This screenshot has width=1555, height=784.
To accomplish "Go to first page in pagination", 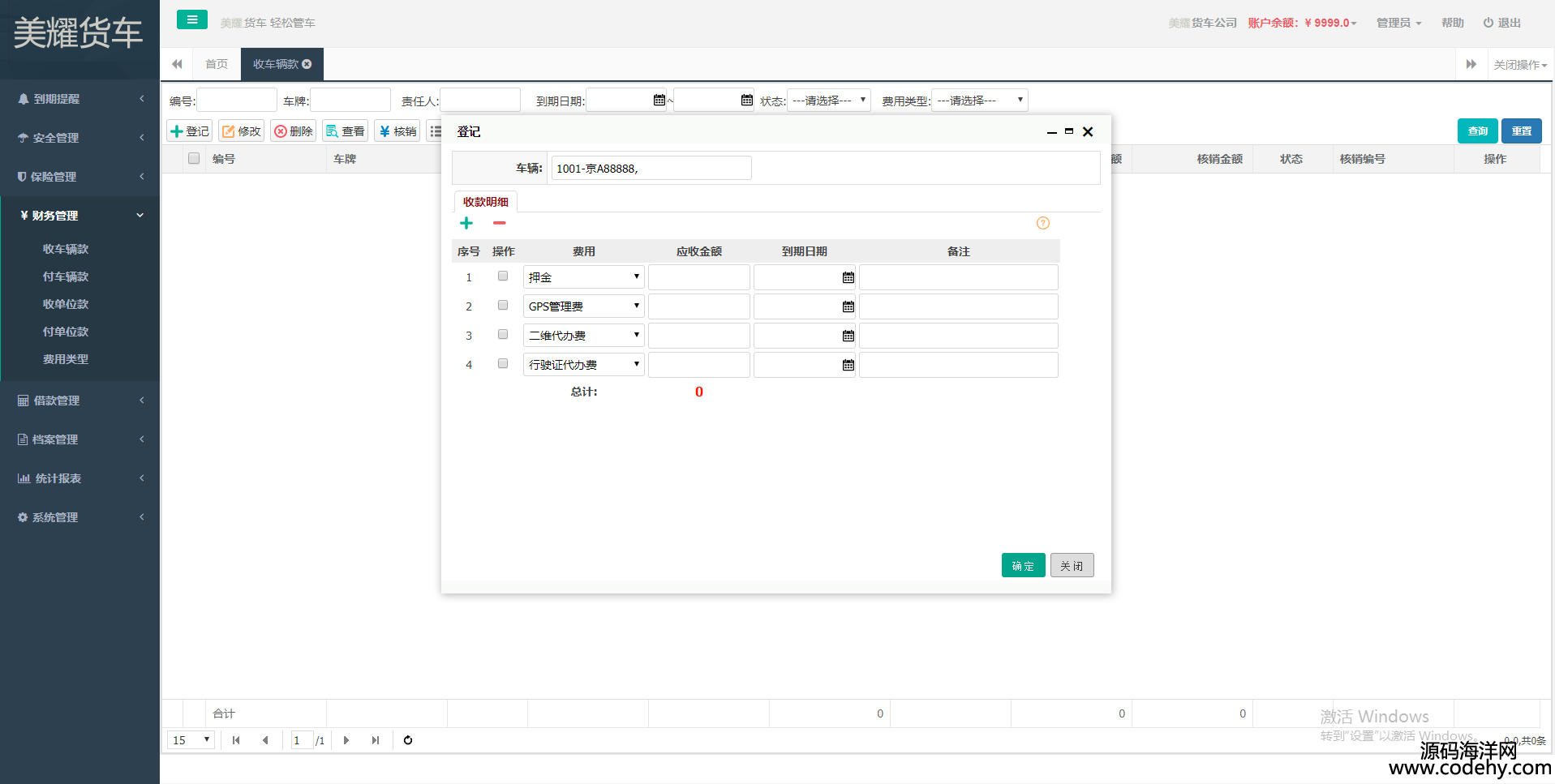I will pyautogui.click(x=236, y=740).
